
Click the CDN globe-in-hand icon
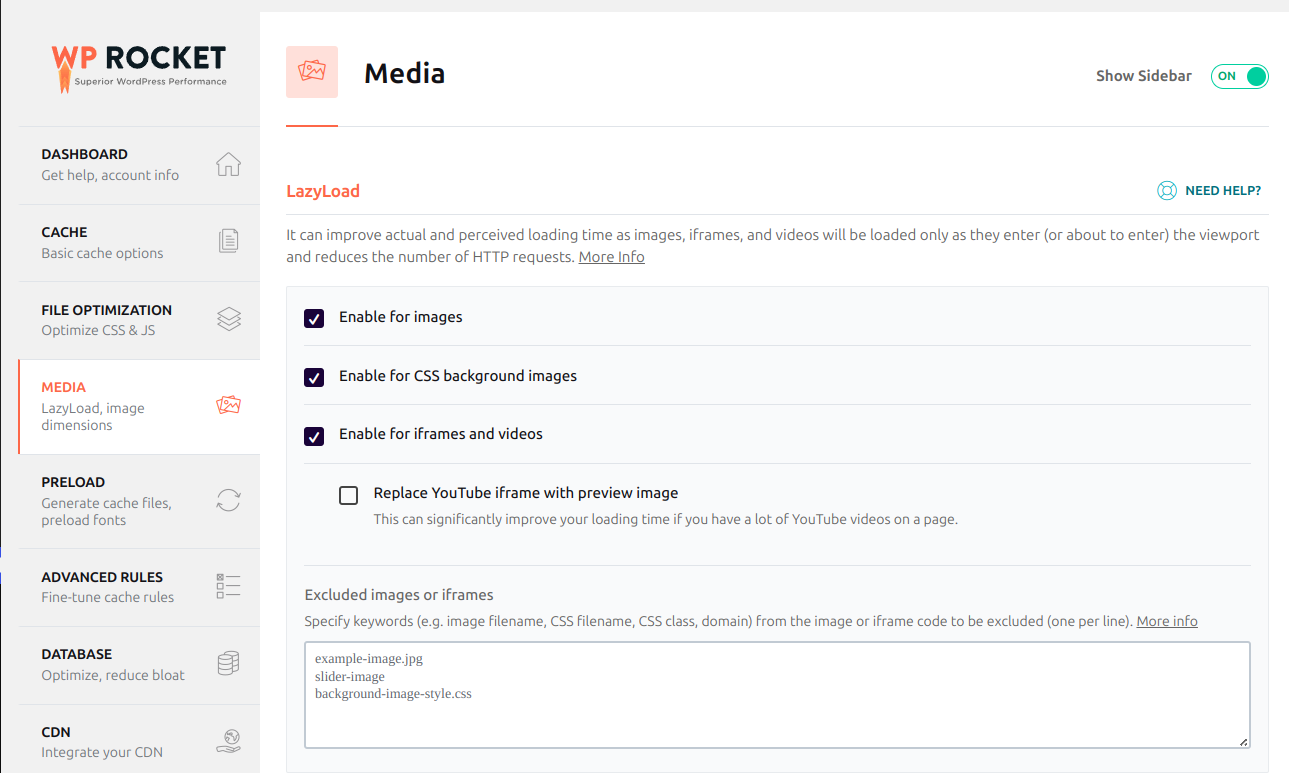229,741
